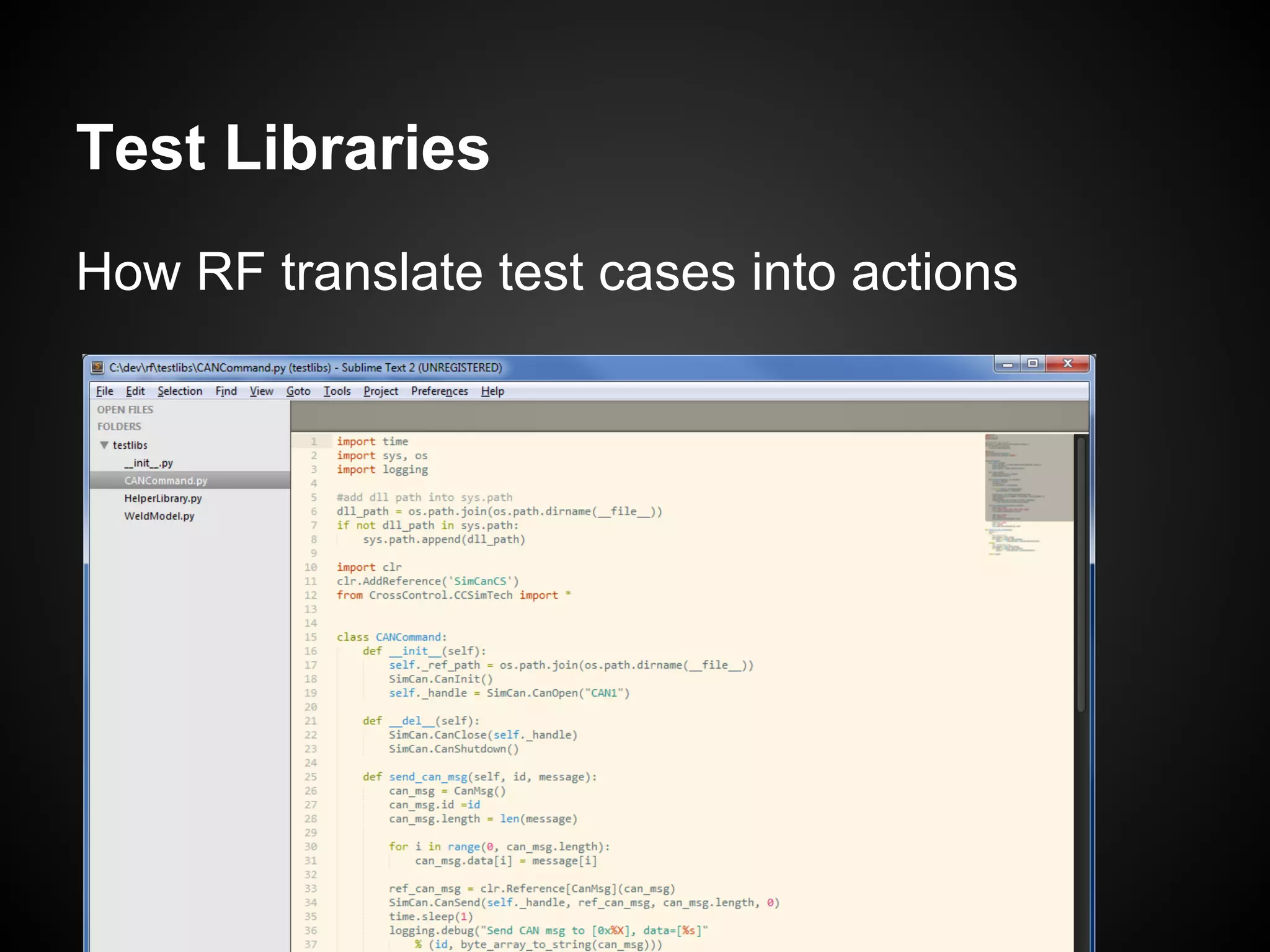1270x952 pixels.
Task: Open WeldModel.py from the folder tree
Action: 159,516
